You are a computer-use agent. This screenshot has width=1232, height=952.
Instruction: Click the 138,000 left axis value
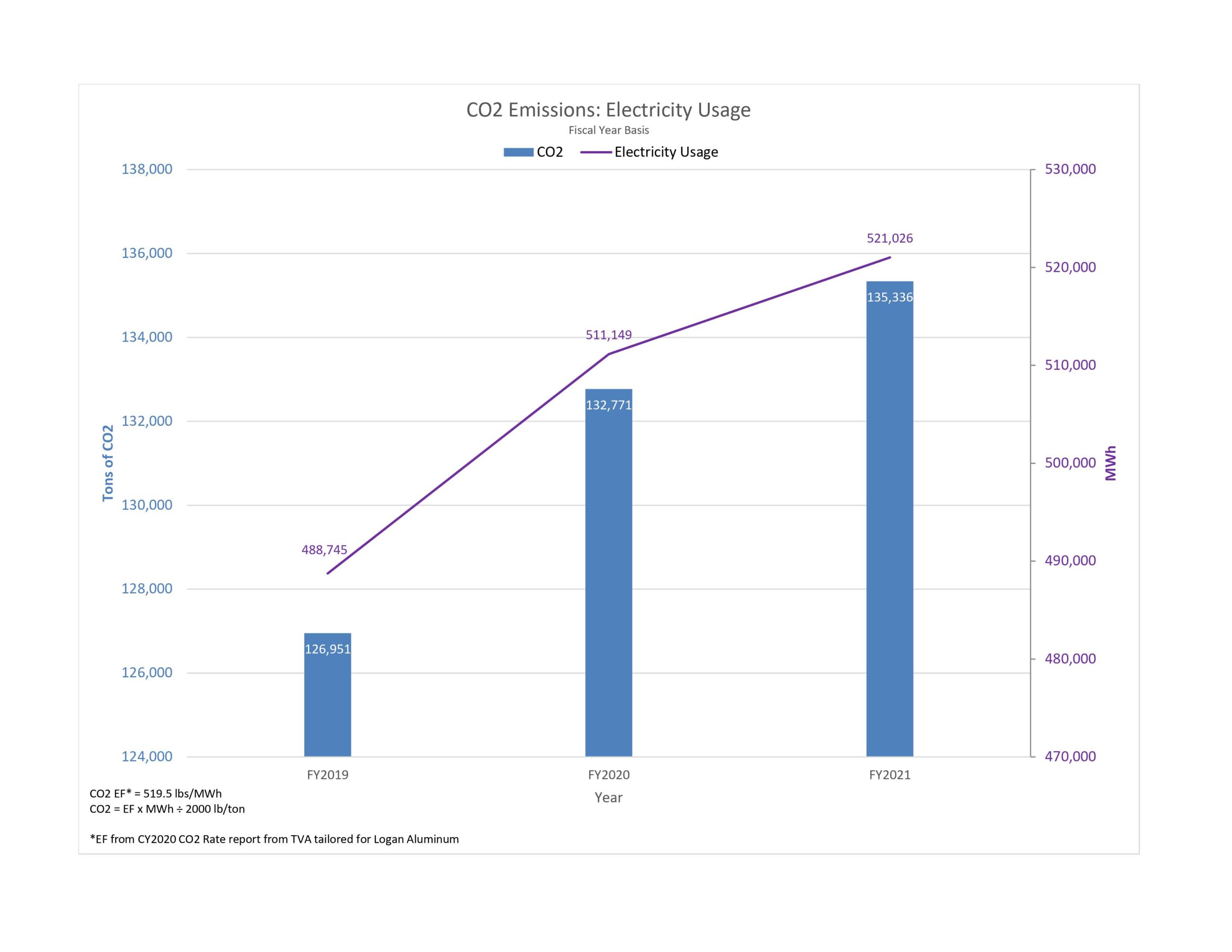point(147,169)
